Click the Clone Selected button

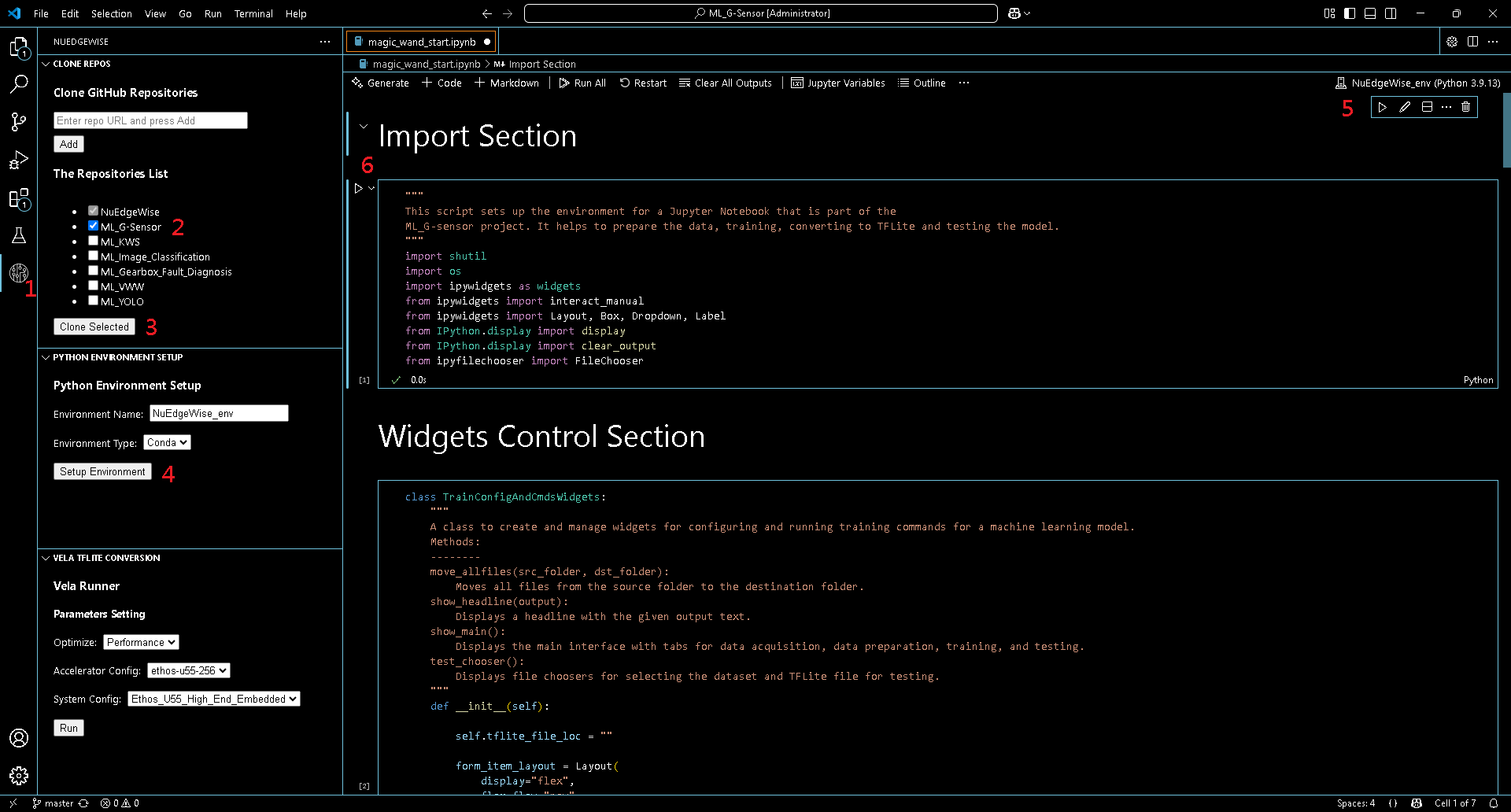(x=94, y=327)
